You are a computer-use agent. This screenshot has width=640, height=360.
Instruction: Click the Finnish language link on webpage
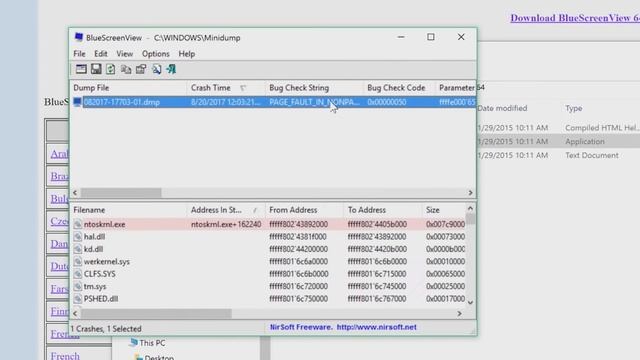(60, 311)
